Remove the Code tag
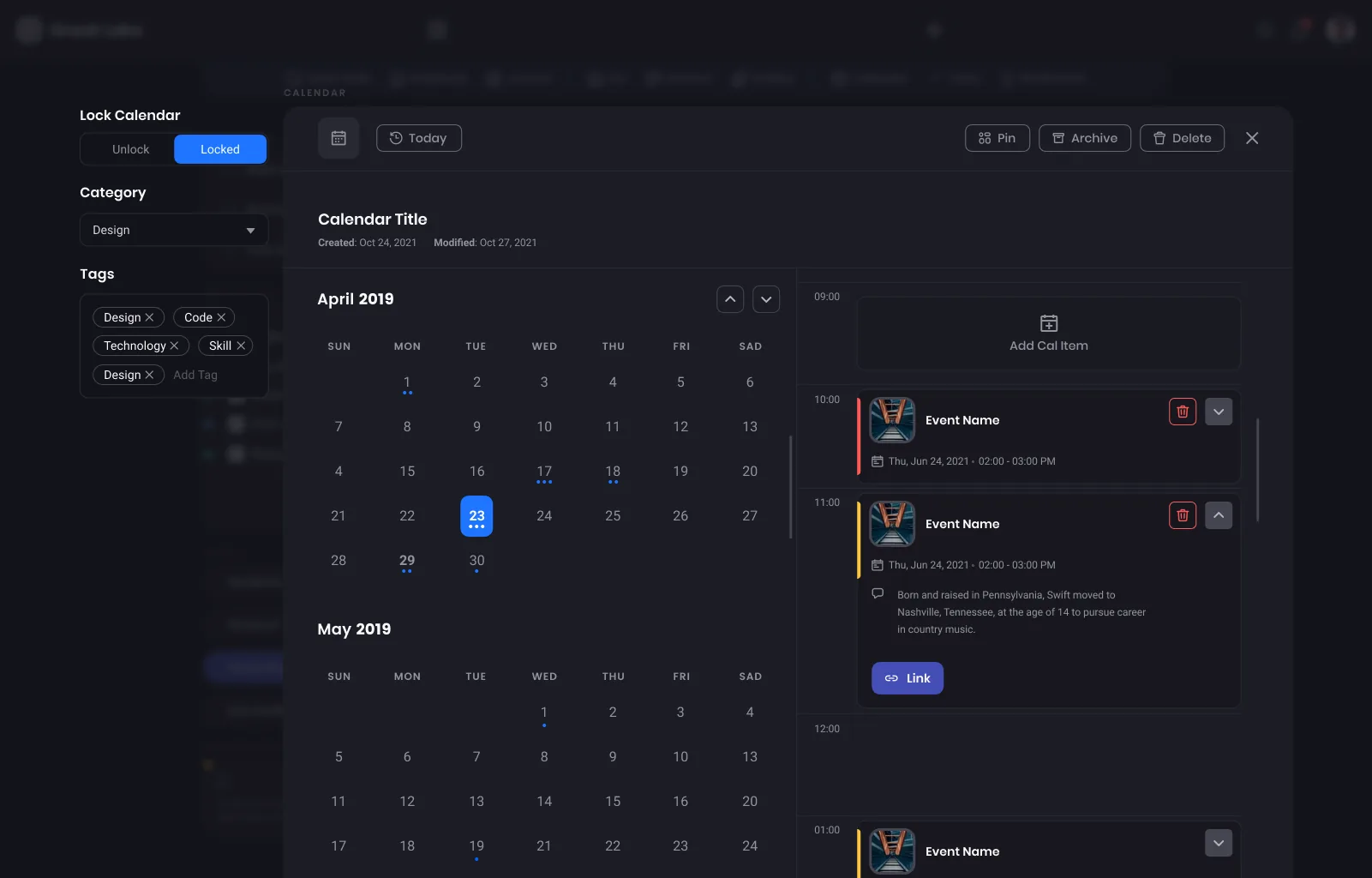Image resolution: width=1372 pixels, height=878 pixels. point(221,317)
